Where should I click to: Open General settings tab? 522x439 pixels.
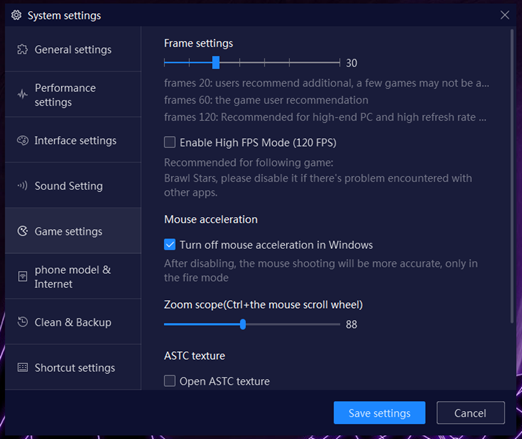[x=73, y=49]
